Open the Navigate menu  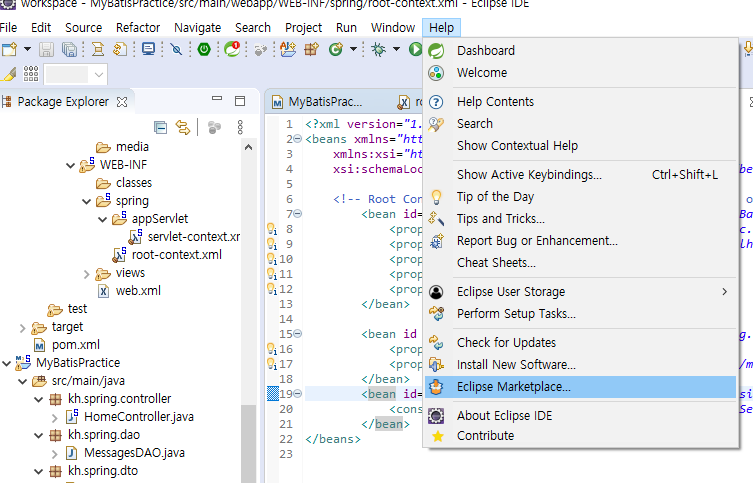point(197,28)
